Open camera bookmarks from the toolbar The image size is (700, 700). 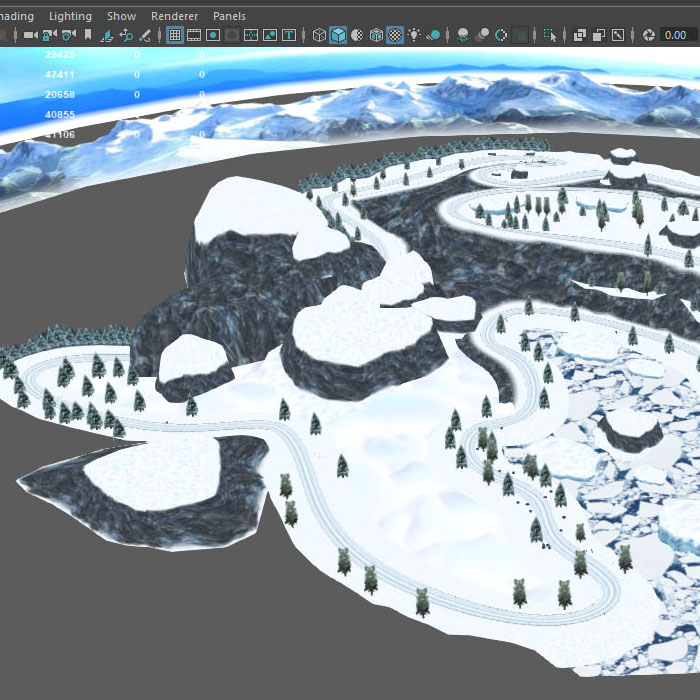(x=88, y=35)
